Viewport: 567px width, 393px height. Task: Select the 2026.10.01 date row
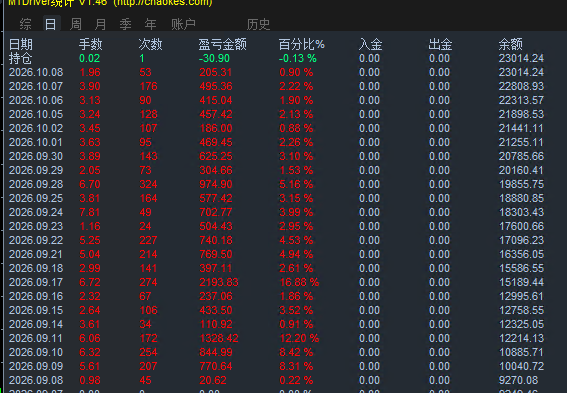36,142
